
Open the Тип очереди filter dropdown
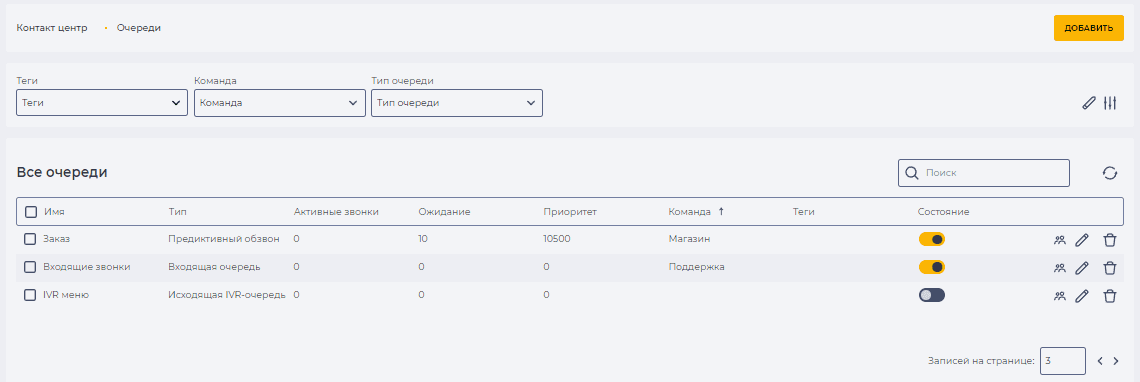(457, 103)
